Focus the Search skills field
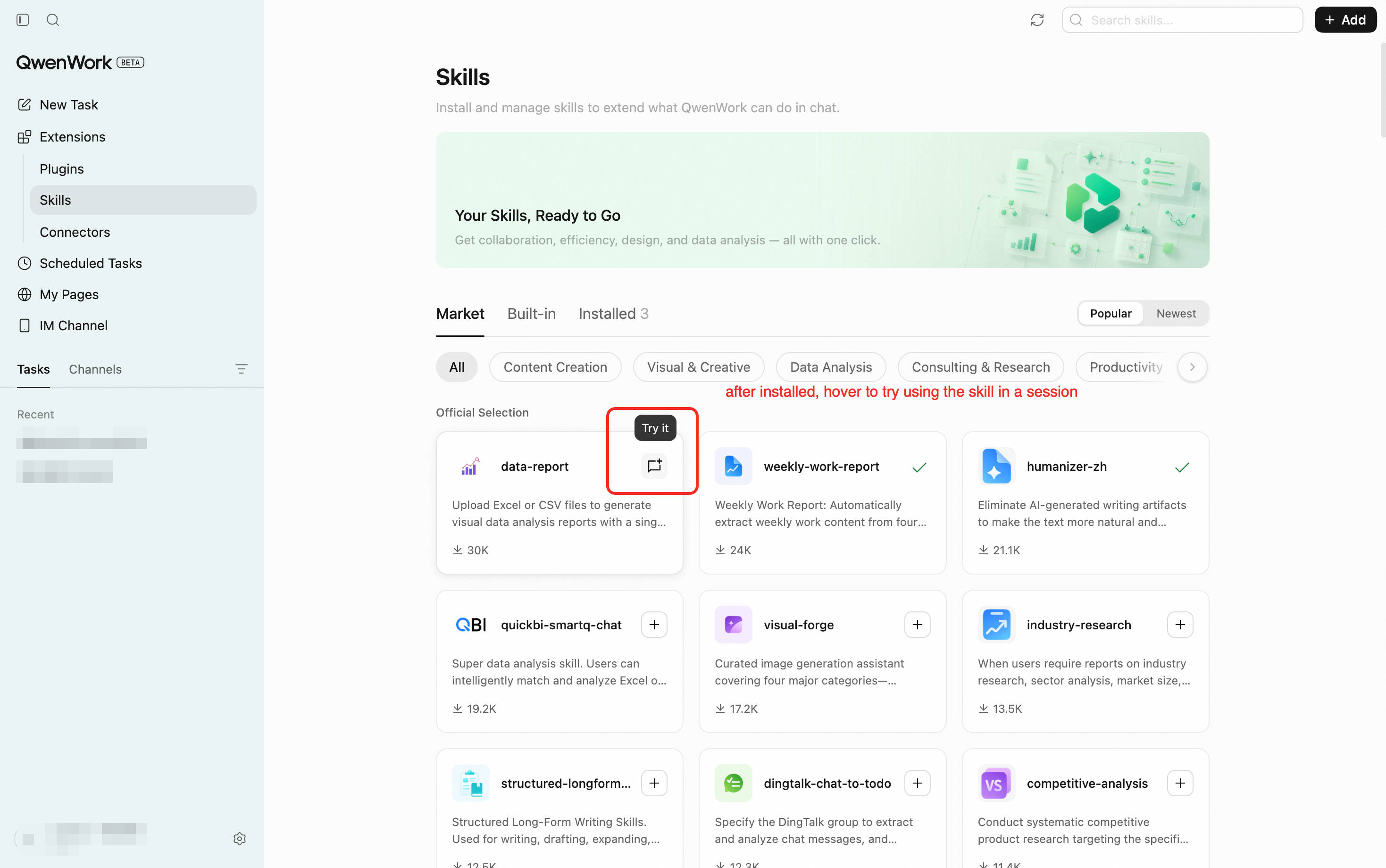The image size is (1386, 868). click(1182, 20)
